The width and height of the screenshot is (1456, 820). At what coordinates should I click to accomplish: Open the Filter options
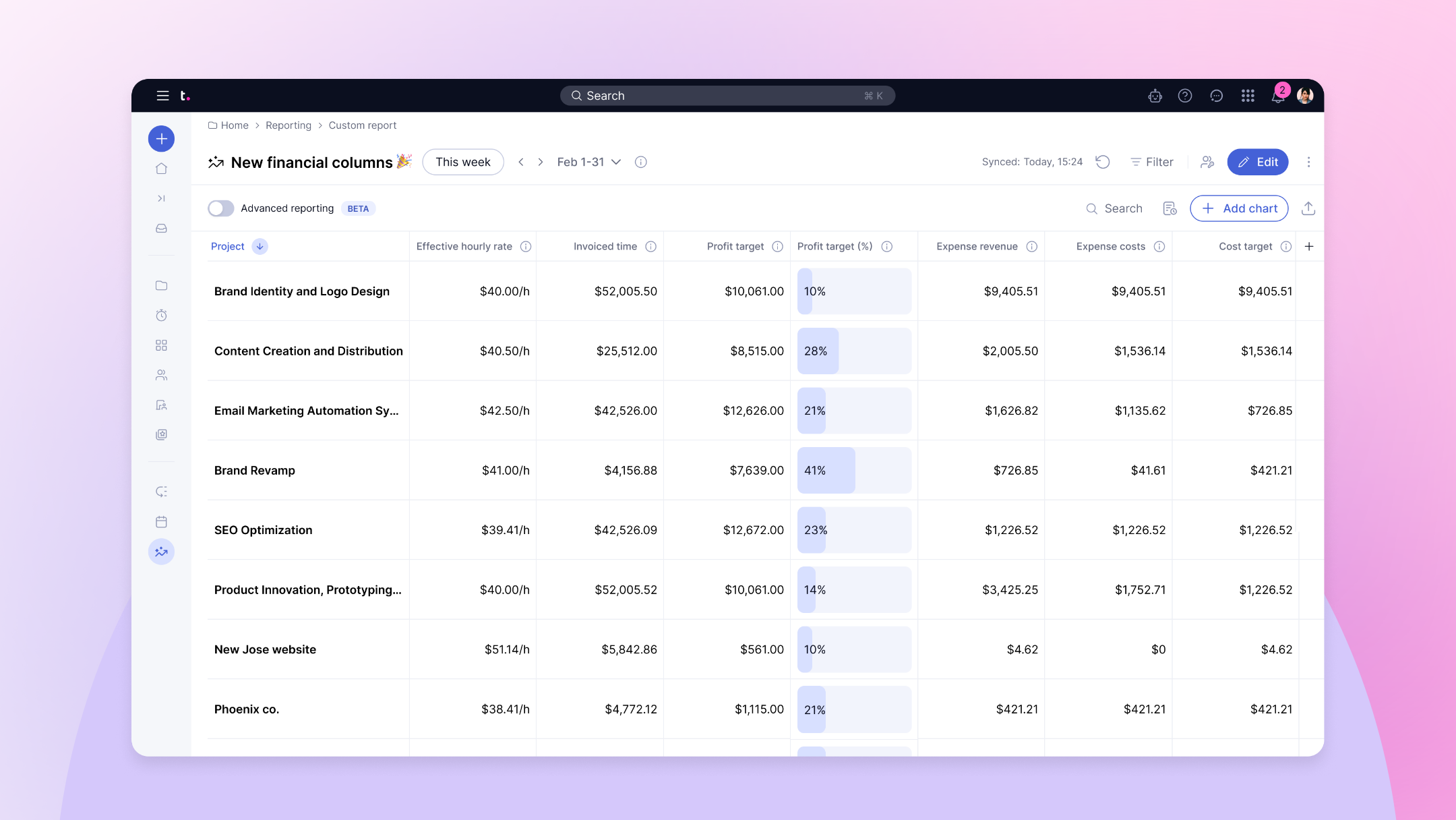click(x=1152, y=162)
